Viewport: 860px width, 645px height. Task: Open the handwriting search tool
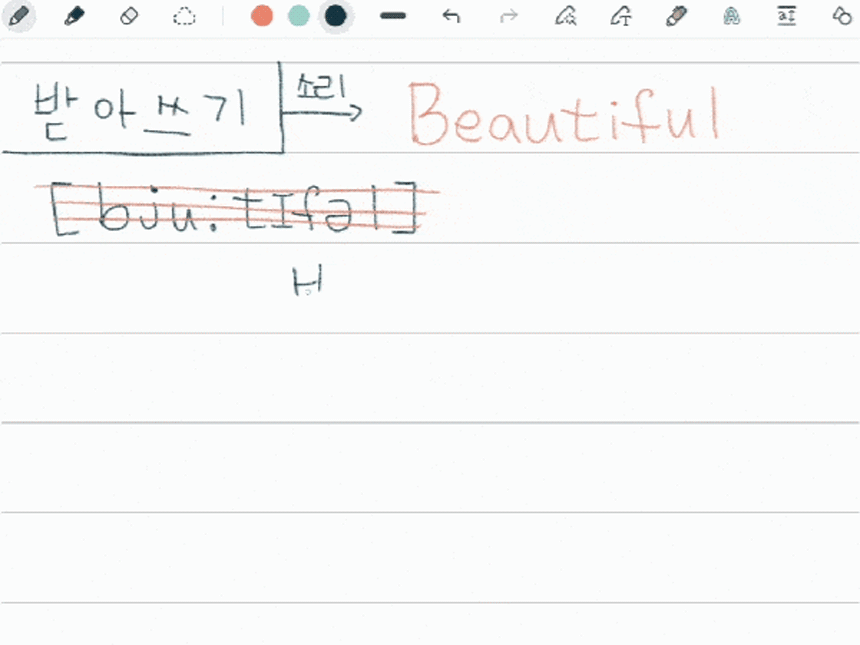[x=566, y=16]
